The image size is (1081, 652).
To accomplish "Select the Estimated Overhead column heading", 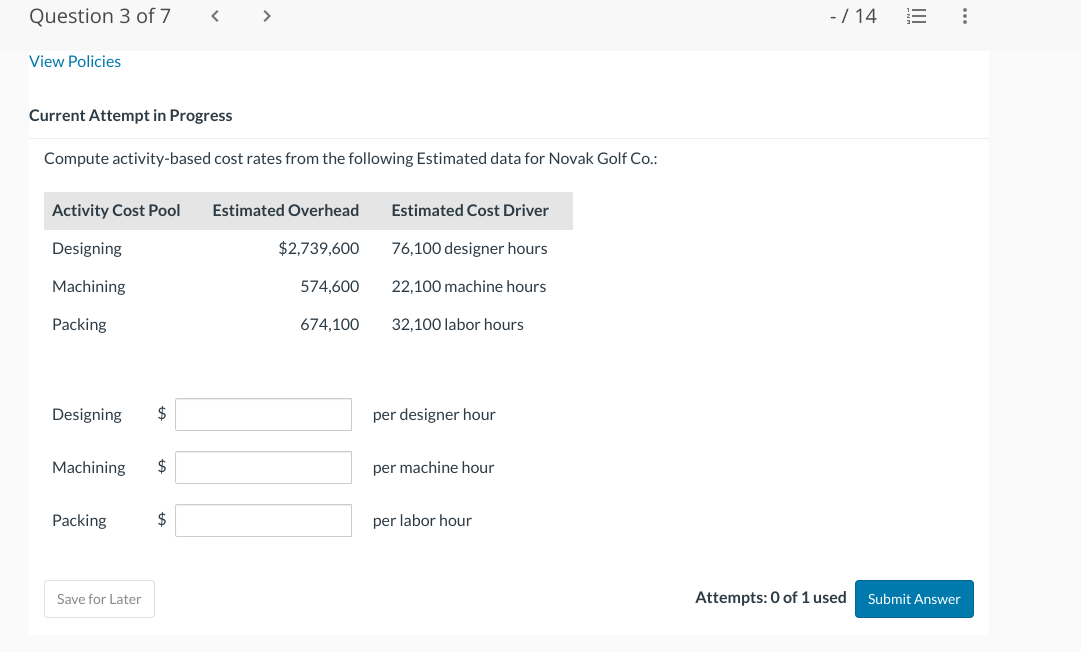I will point(285,210).
